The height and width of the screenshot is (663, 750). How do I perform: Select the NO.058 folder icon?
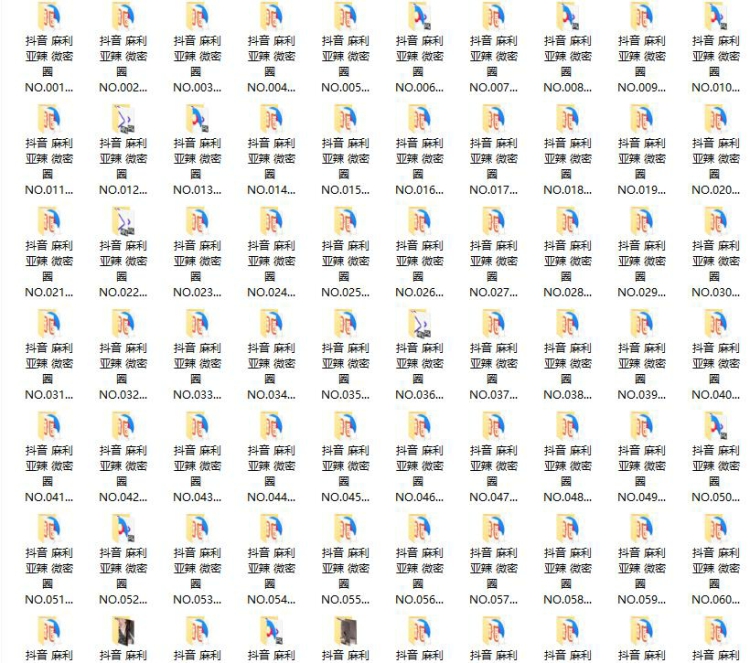(568, 528)
